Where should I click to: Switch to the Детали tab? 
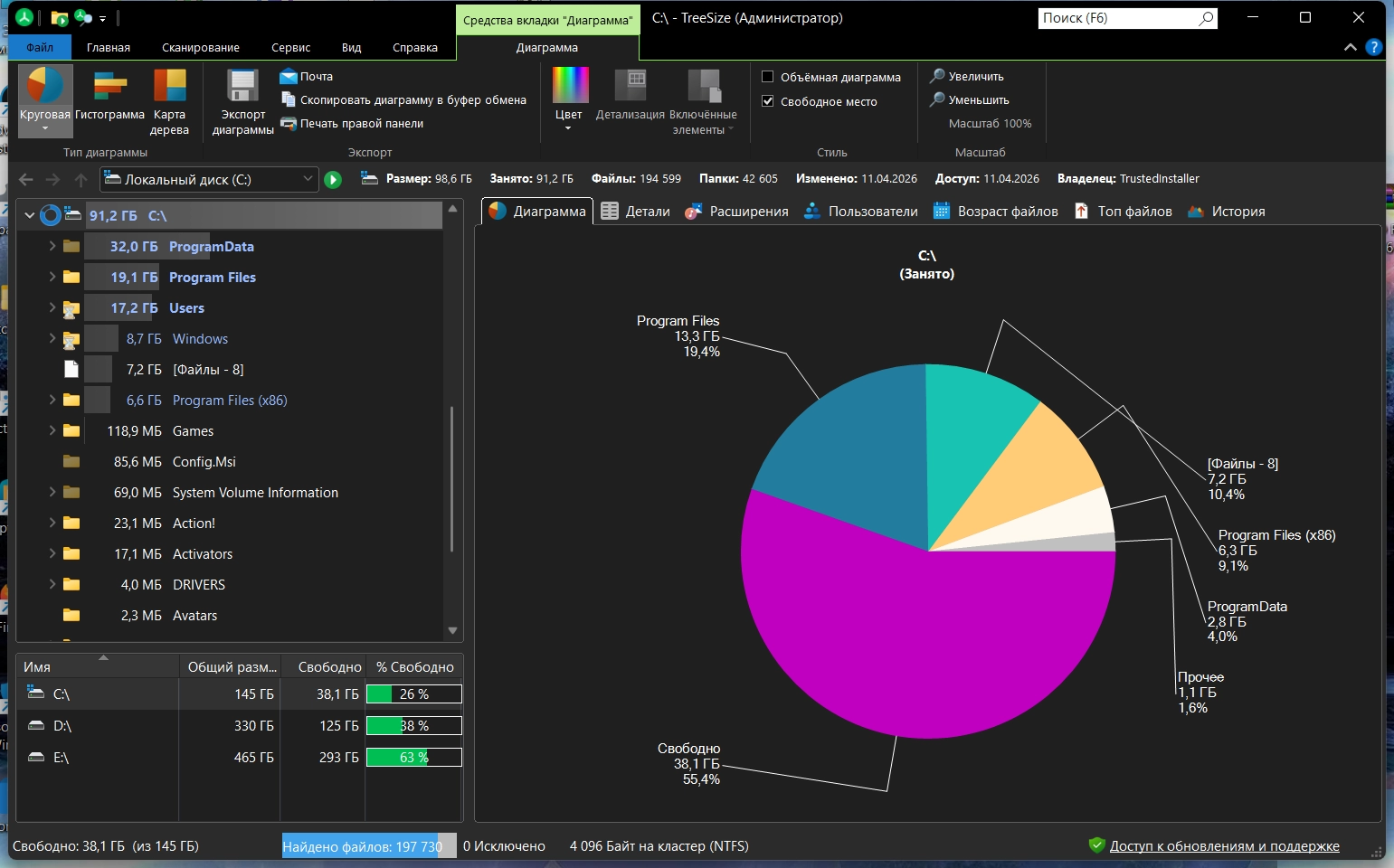(x=636, y=212)
